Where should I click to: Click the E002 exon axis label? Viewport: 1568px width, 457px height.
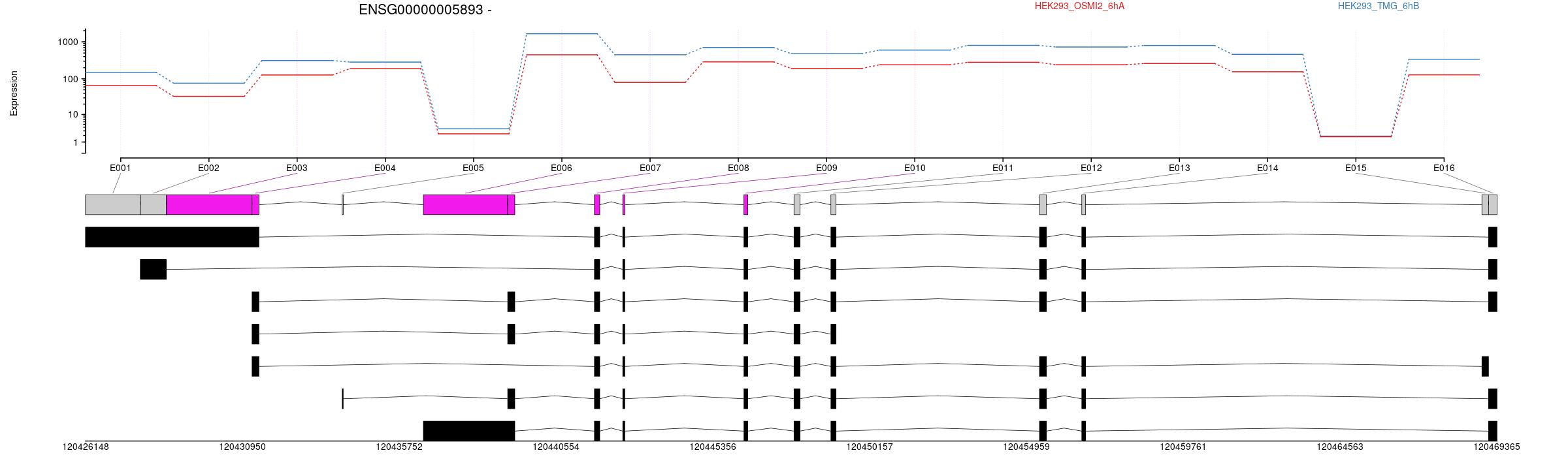click(x=208, y=168)
